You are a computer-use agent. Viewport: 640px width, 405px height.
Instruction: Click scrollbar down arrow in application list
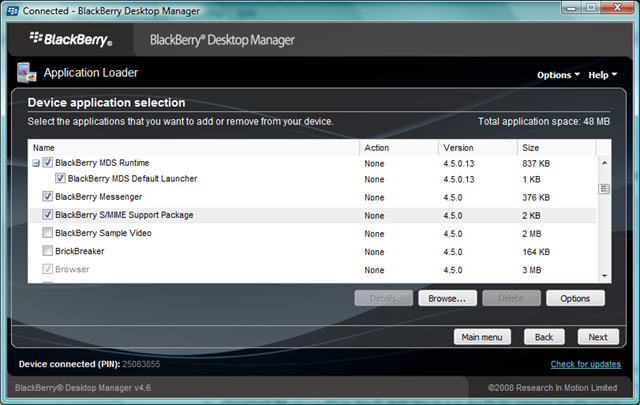click(x=604, y=276)
